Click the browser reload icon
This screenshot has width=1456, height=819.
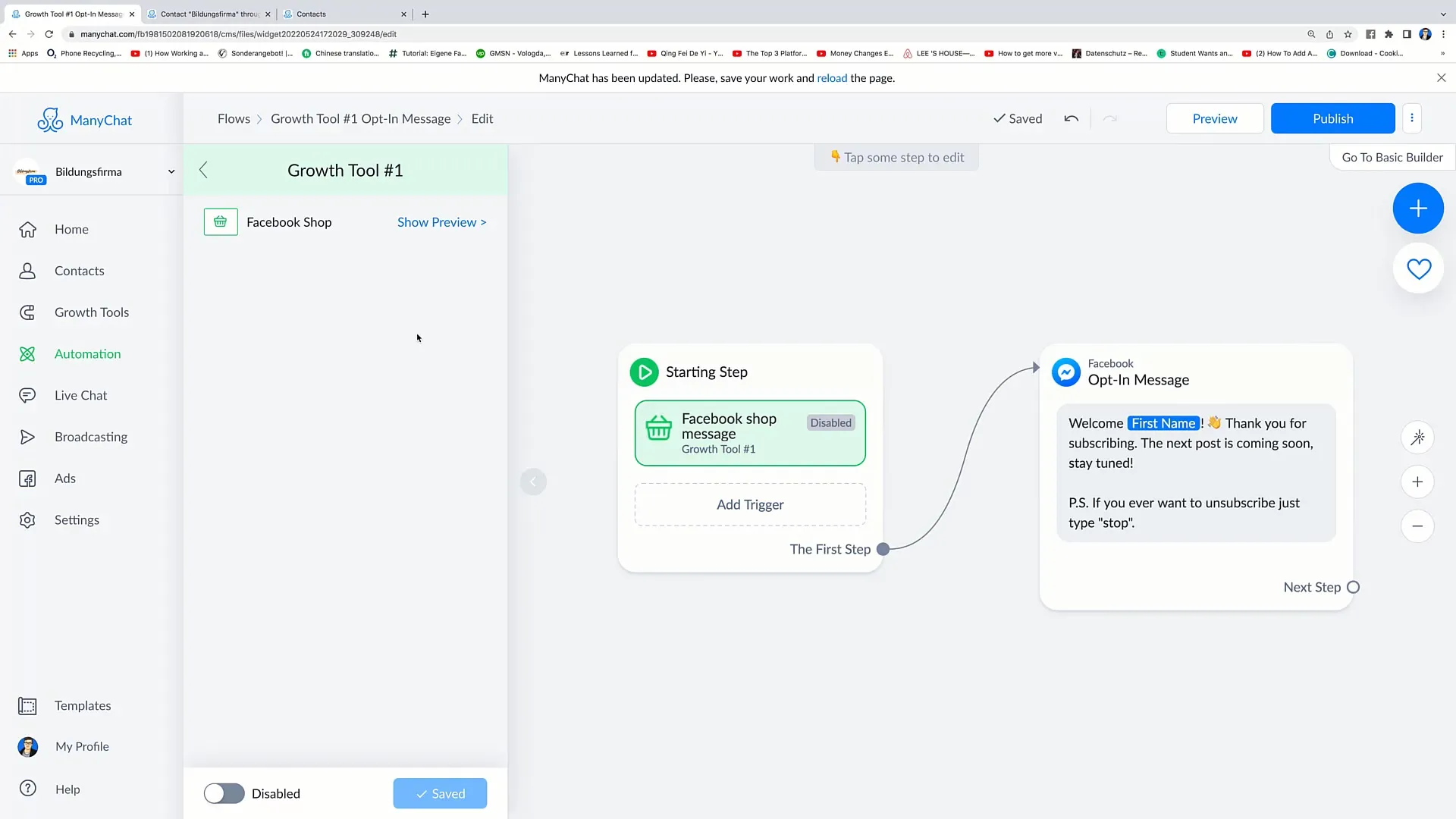pyautogui.click(x=49, y=34)
